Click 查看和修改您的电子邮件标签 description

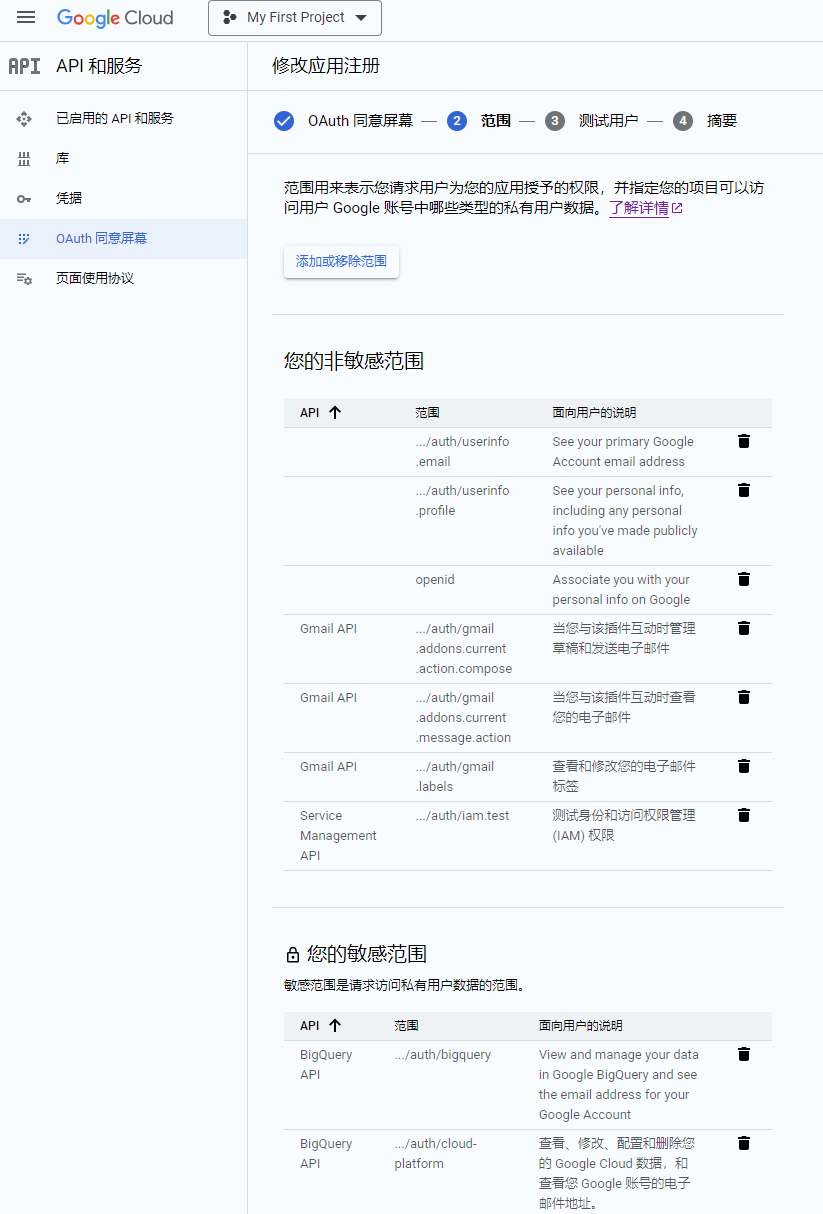(624, 776)
